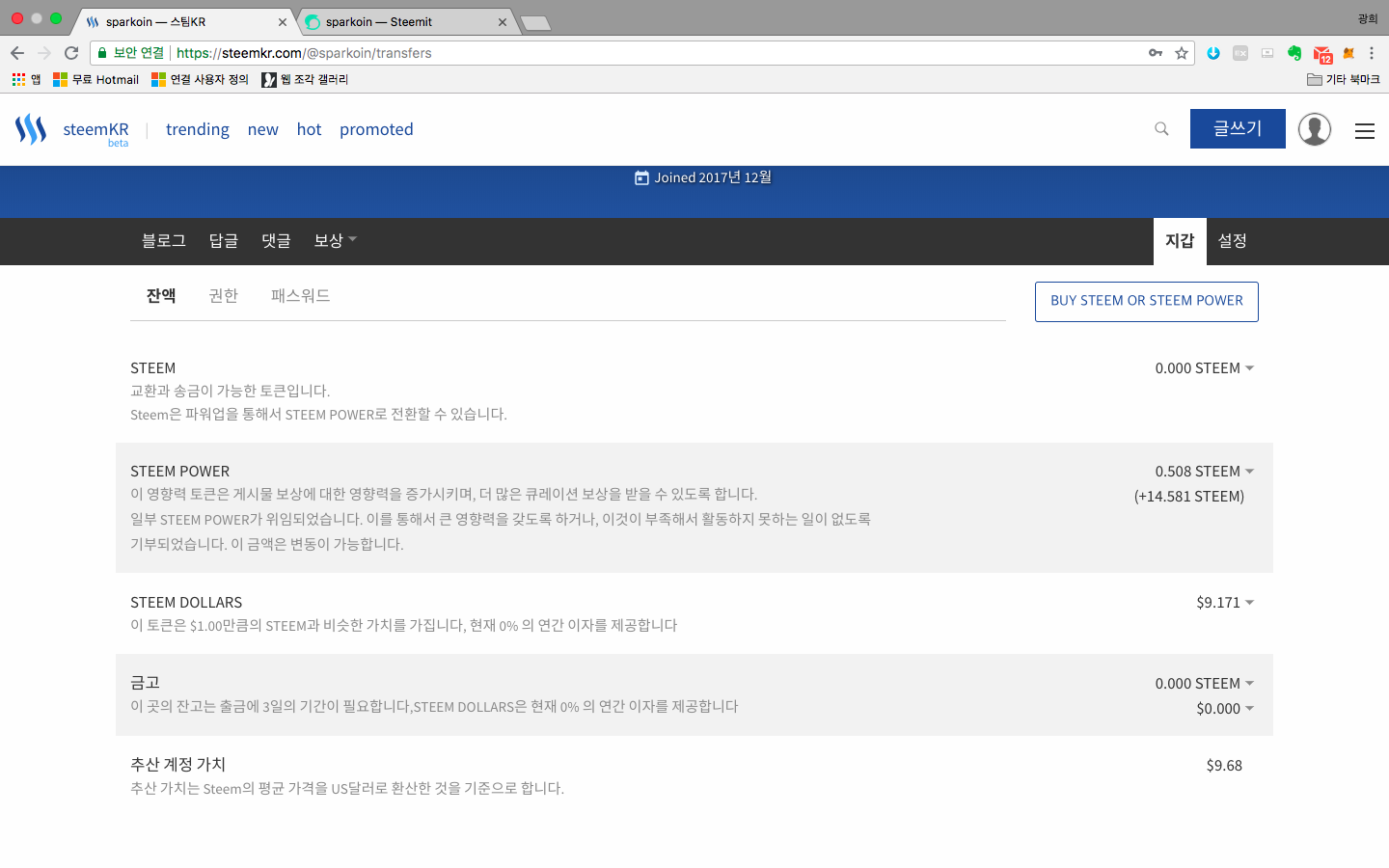Image resolution: width=1389 pixels, height=868 pixels.
Task: Click the Joined 2017년 12월 text
Action: pos(703,177)
